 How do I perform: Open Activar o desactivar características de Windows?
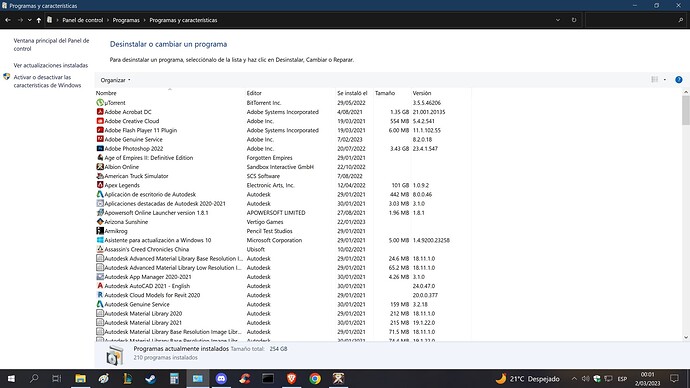point(47,81)
